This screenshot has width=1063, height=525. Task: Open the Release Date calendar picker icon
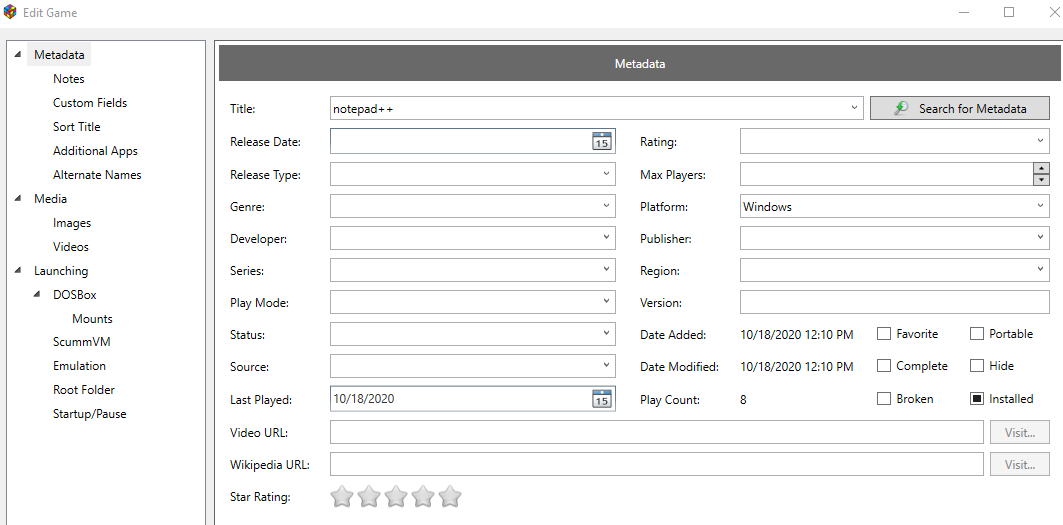click(x=601, y=141)
